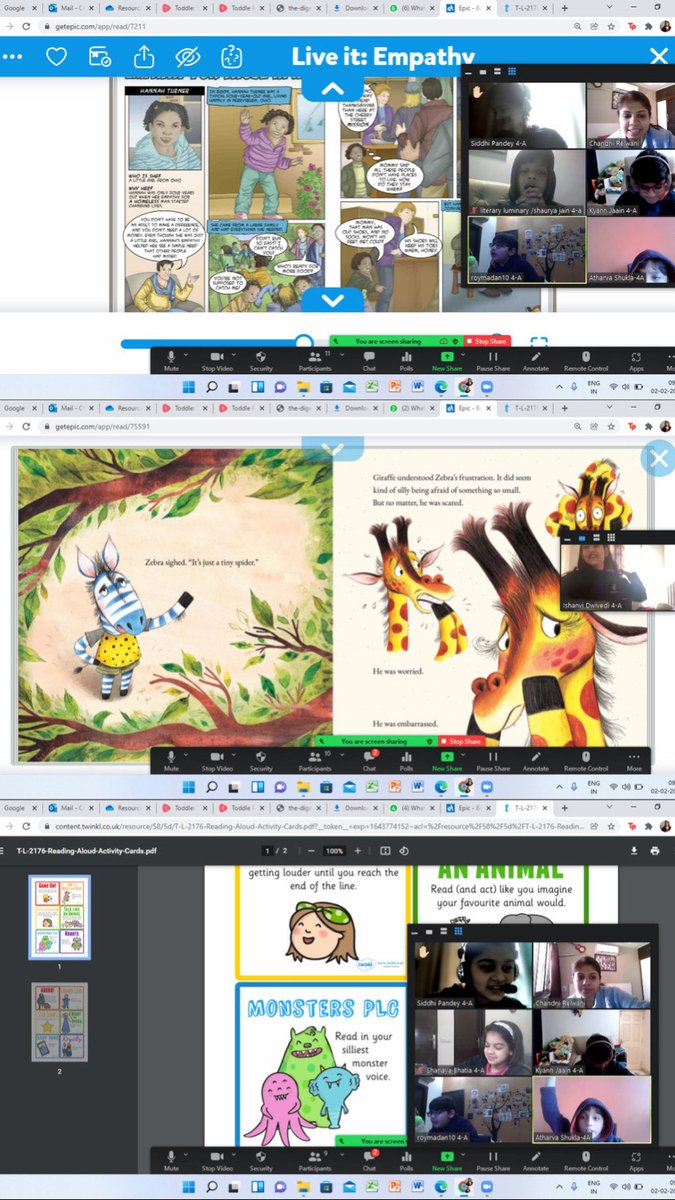This screenshot has height=1200, width=675.
Task: Open Remote Control in Empathy window Zoom toolbar
Action: pyautogui.click(x=586, y=361)
